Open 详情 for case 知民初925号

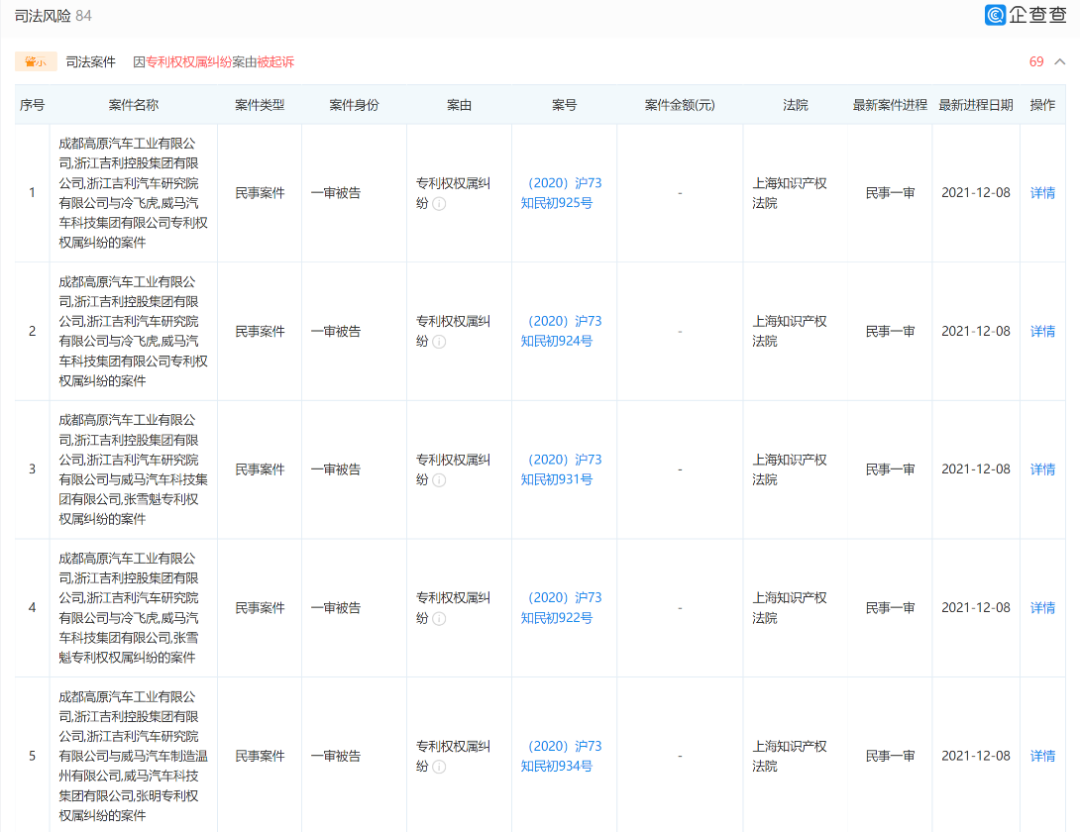pyautogui.click(x=1042, y=193)
